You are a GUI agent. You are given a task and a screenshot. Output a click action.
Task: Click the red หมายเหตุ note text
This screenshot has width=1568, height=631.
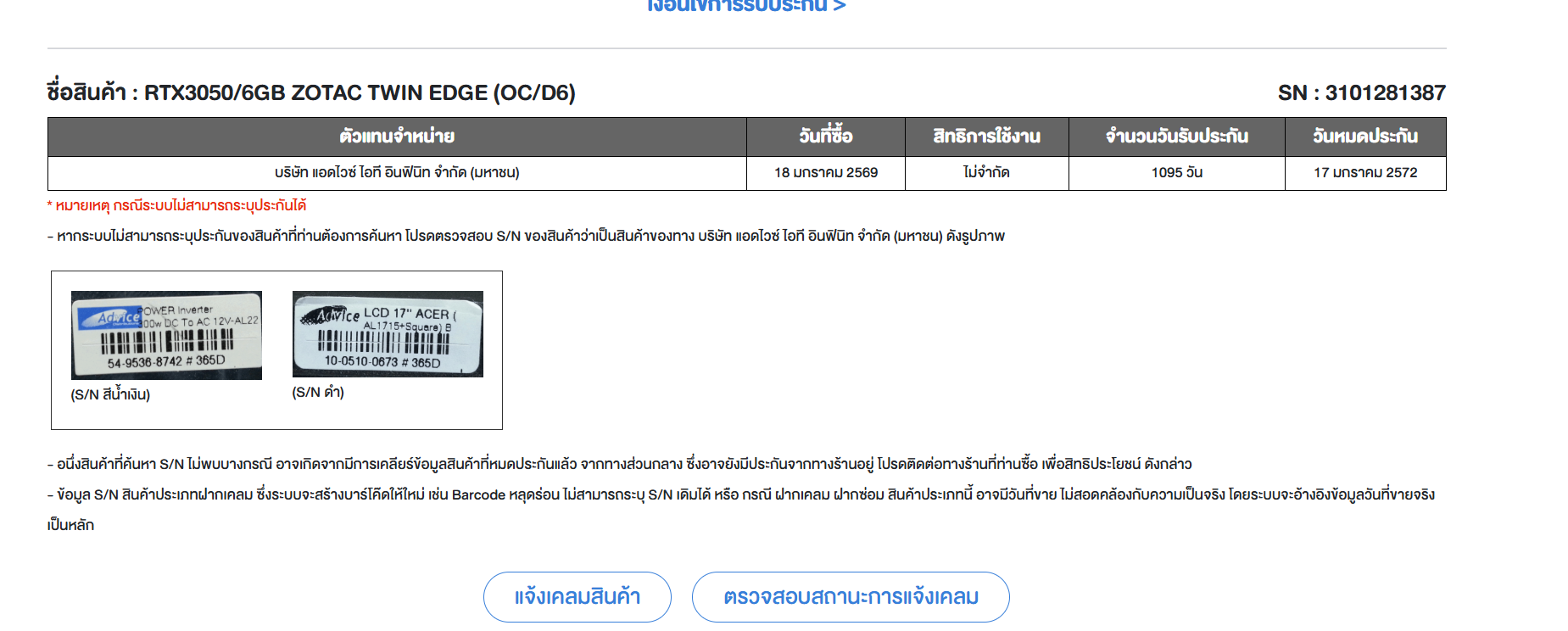click(176, 205)
